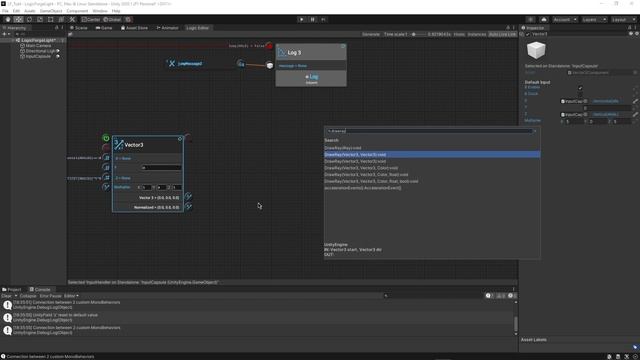Select the Logic Editor tab
The image size is (640, 360).
tap(198, 28)
